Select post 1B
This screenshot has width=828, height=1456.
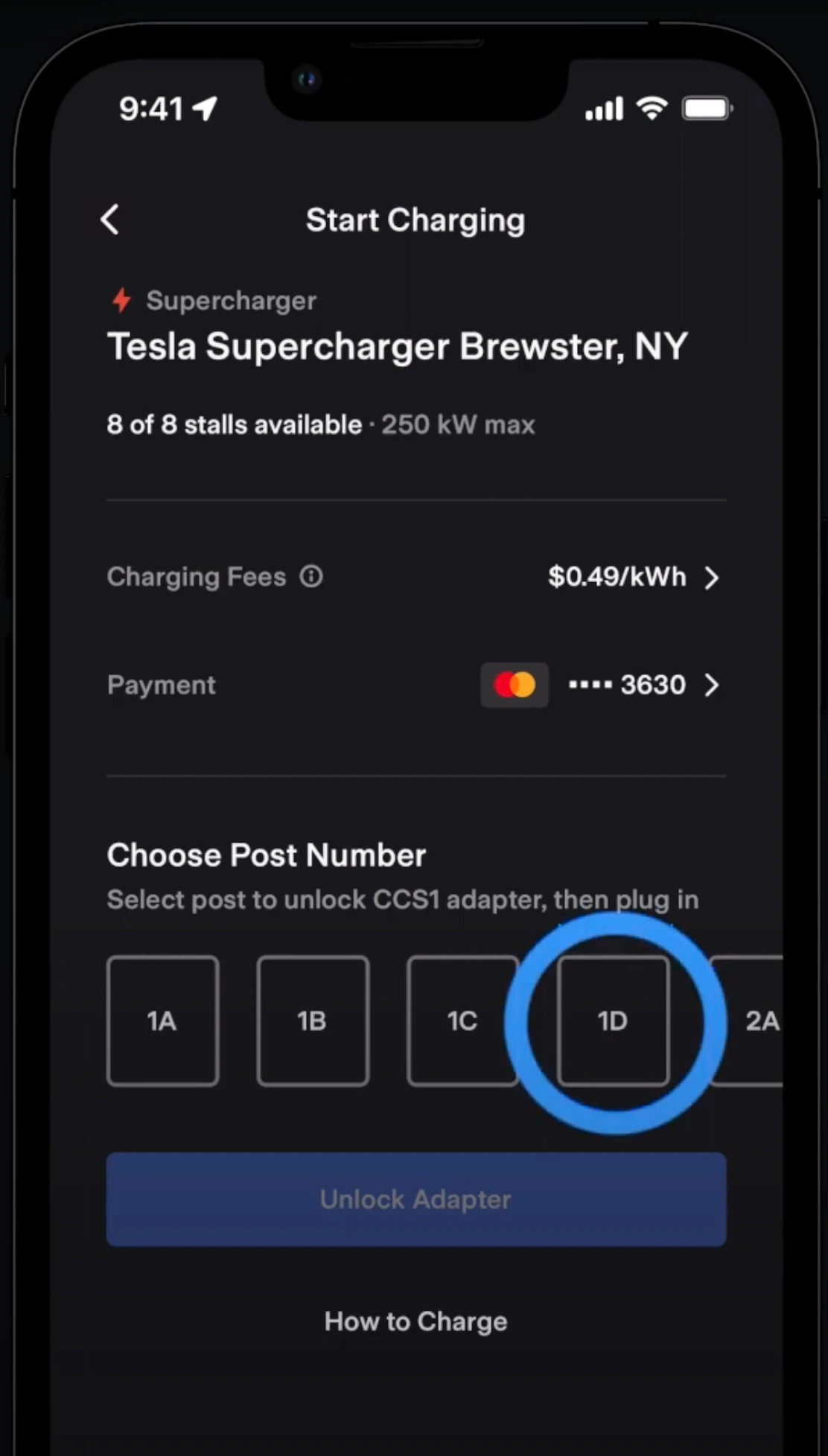point(313,1021)
